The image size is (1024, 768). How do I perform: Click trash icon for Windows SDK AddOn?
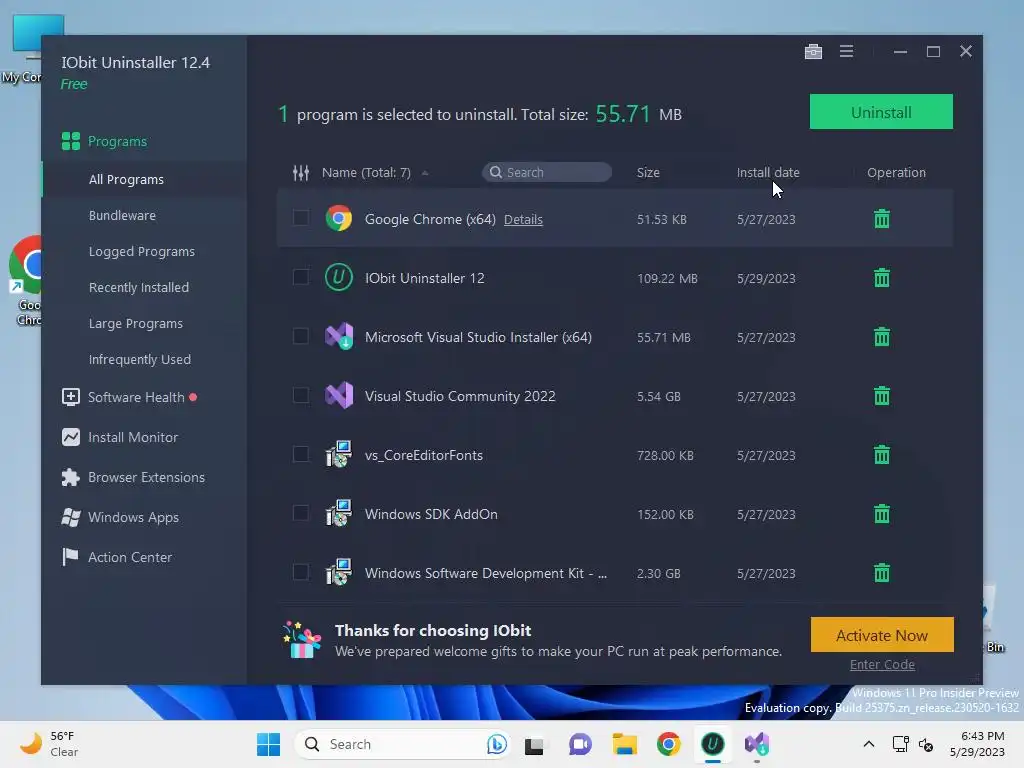(x=882, y=514)
